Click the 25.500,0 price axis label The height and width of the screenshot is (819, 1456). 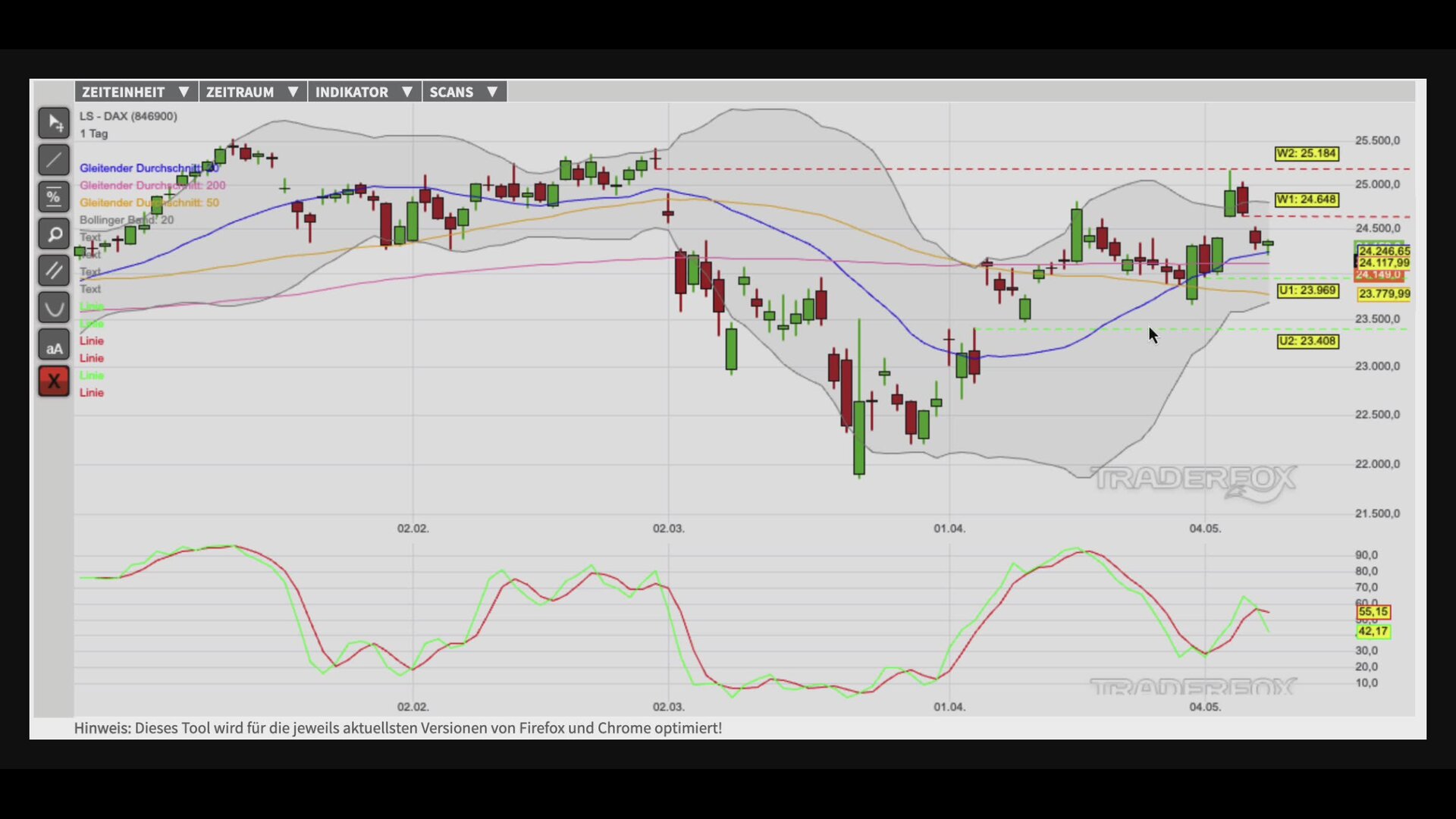tap(1378, 140)
